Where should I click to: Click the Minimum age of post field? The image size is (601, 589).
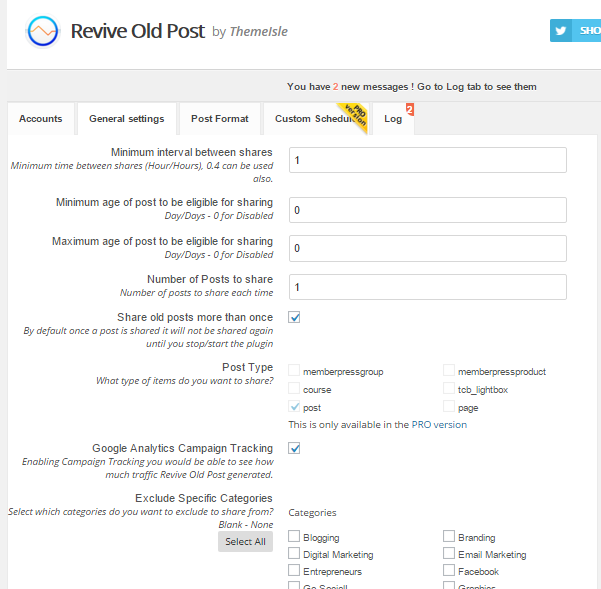coord(427,210)
